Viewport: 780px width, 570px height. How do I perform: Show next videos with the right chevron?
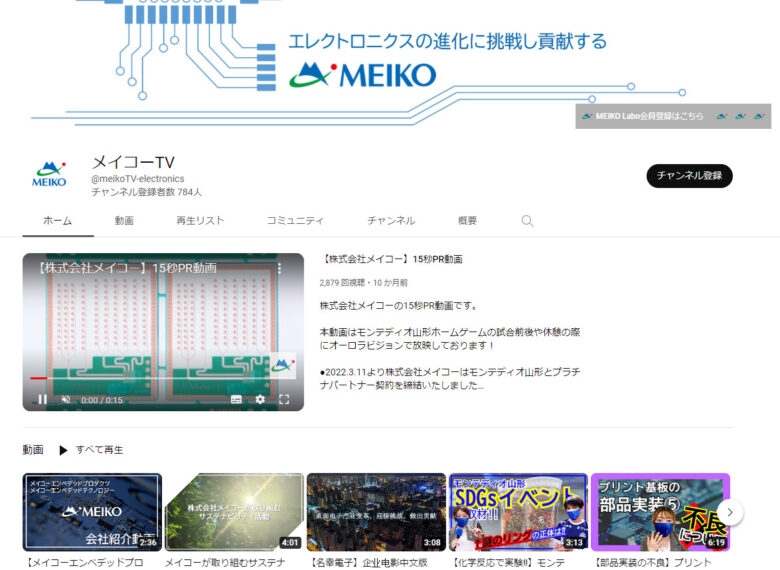[x=730, y=512]
